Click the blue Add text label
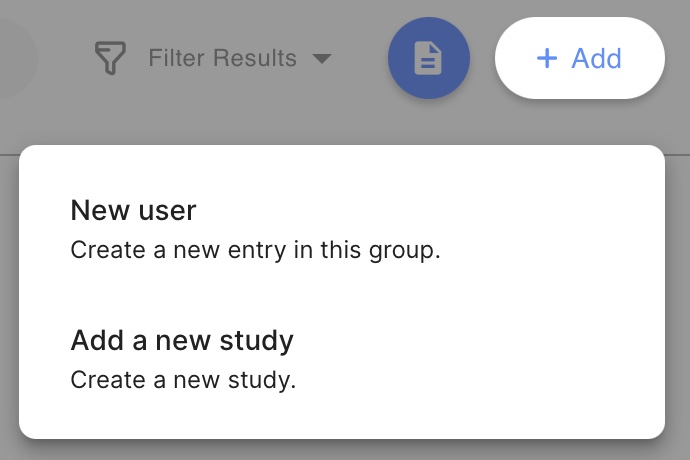 596,58
